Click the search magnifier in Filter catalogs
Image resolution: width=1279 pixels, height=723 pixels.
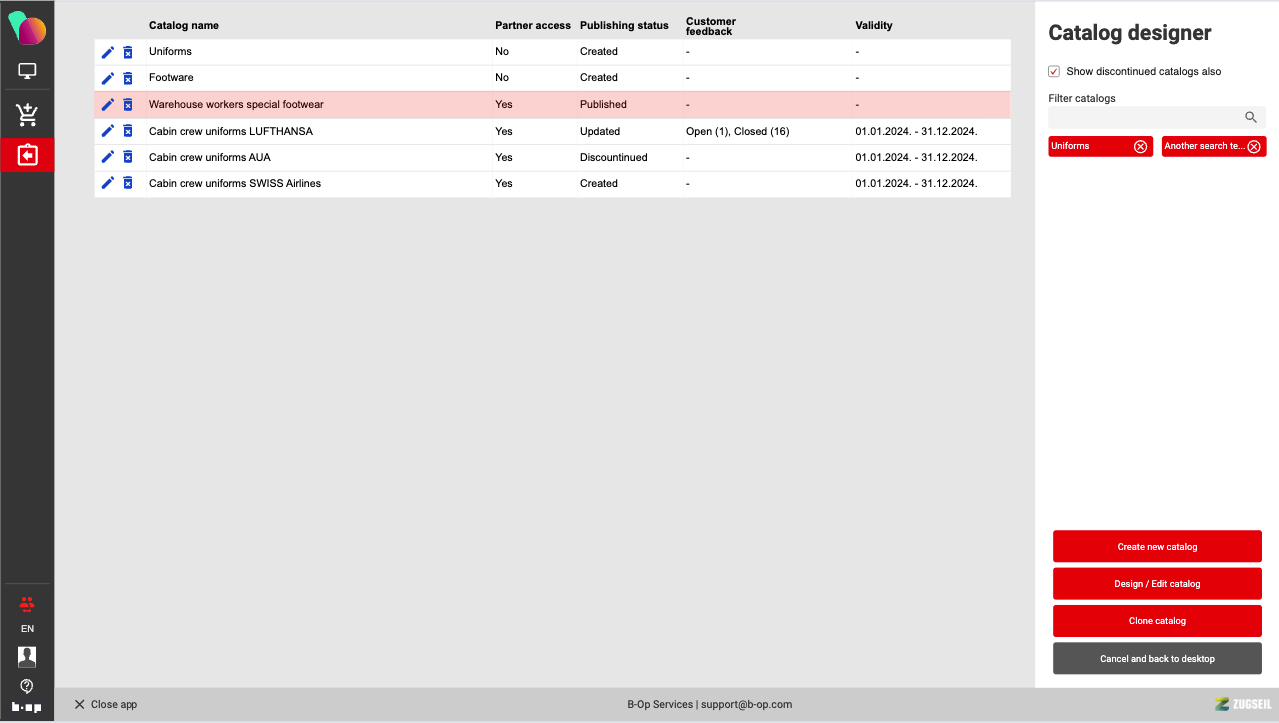pos(1250,117)
